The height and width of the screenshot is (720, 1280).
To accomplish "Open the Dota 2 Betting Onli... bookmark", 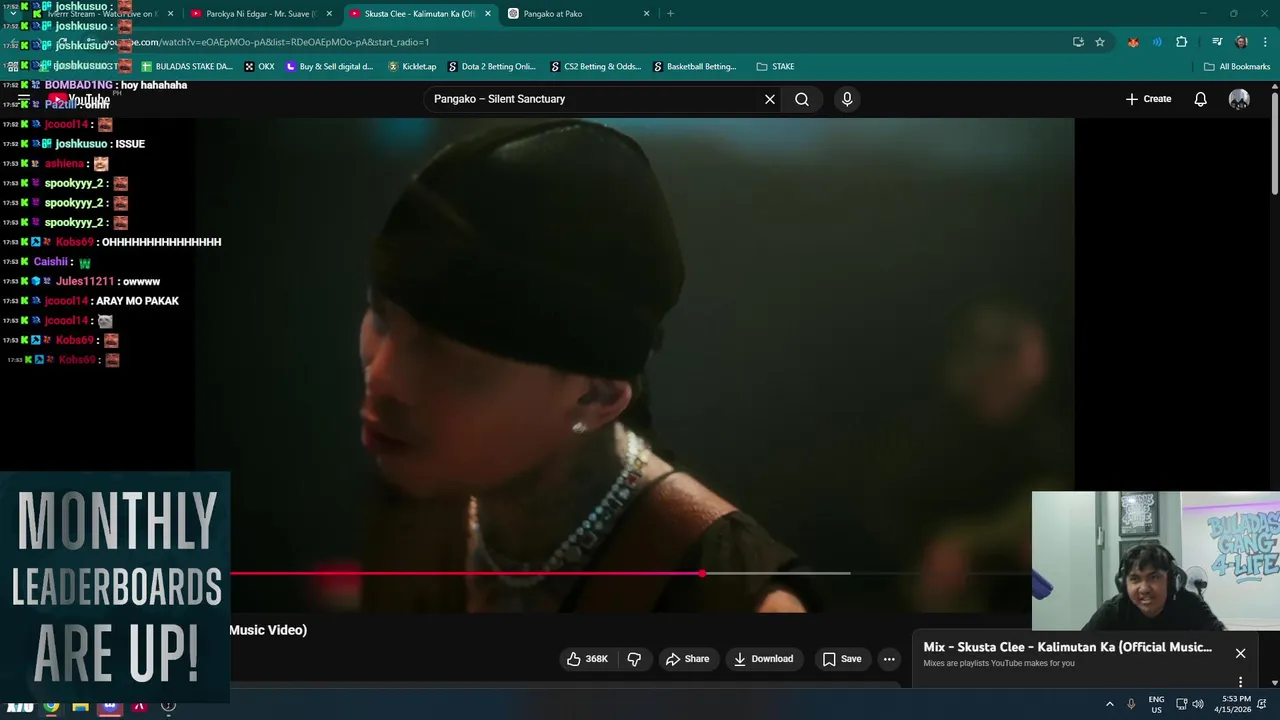I will pos(492,67).
